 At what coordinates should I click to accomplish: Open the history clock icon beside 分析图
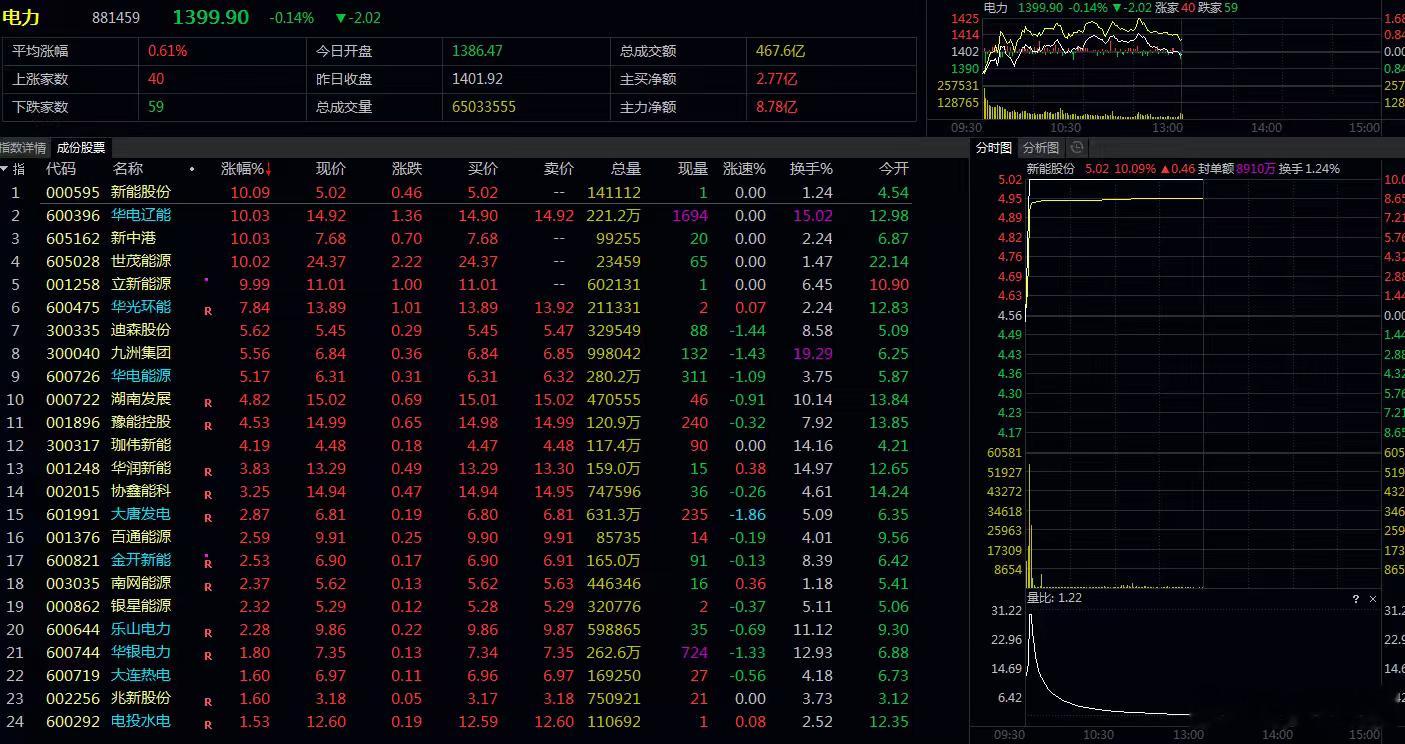tap(1077, 147)
